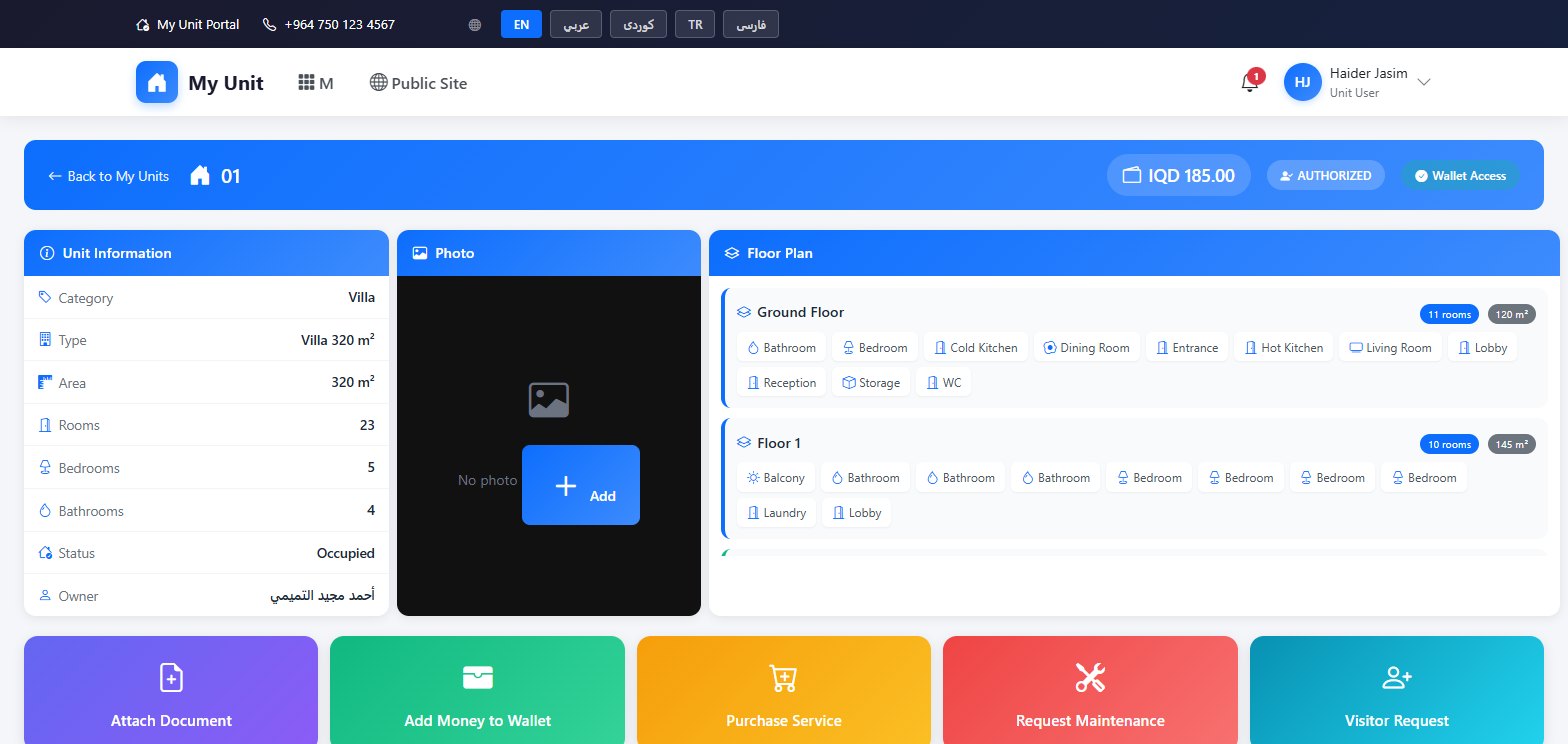
Task: Open the M grid menu item
Action: [x=315, y=83]
